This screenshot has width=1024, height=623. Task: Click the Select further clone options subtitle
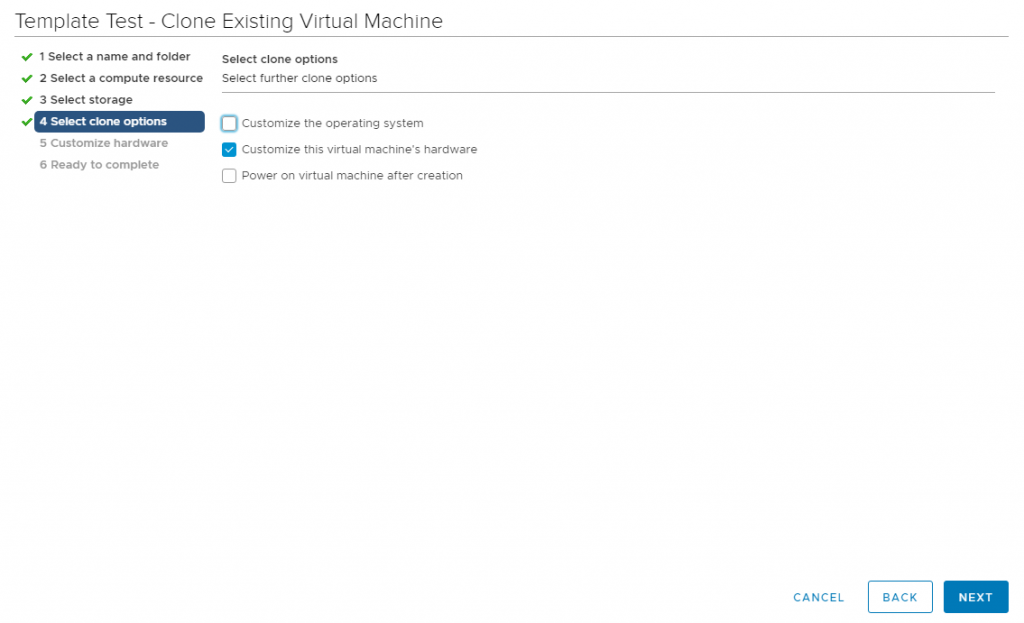click(300, 78)
